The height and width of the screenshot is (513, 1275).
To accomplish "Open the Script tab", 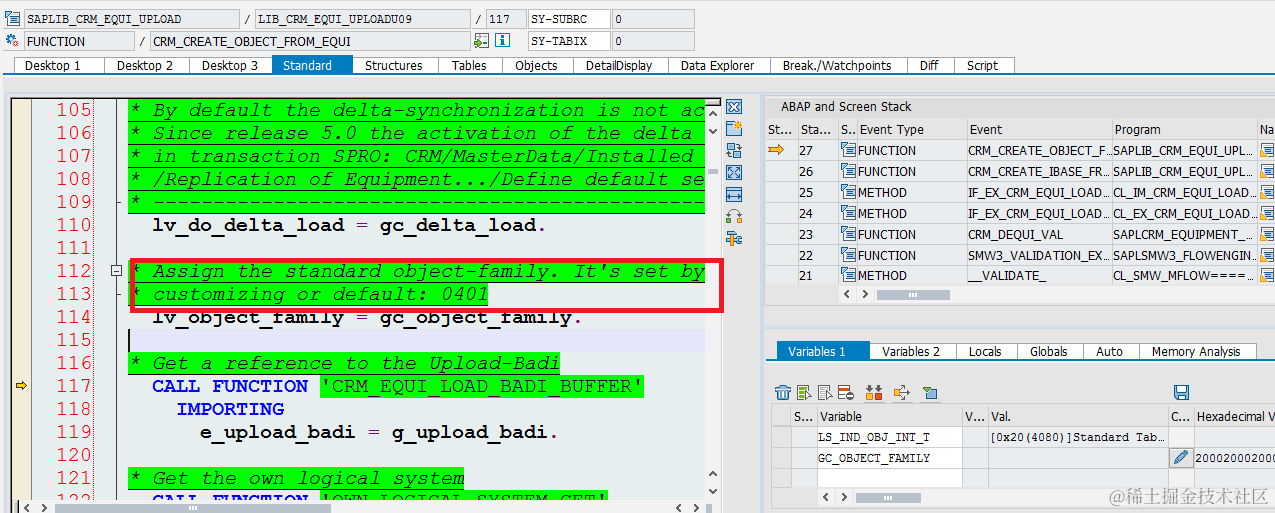I will (x=982, y=65).
